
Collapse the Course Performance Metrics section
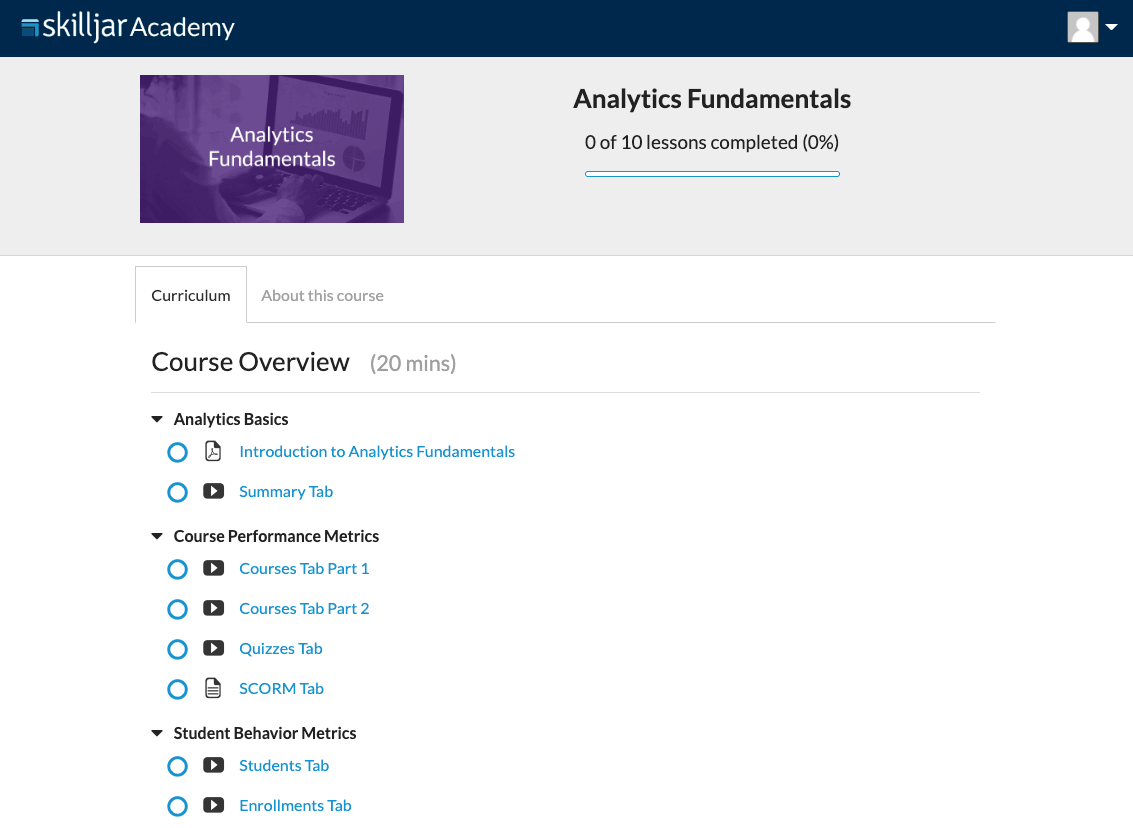click(x=157, y=537)
